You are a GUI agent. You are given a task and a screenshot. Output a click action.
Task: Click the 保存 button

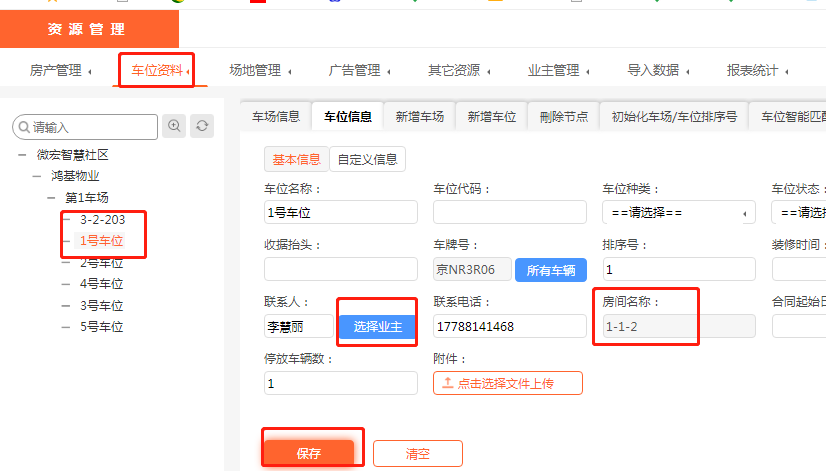[x=309, y=453]
